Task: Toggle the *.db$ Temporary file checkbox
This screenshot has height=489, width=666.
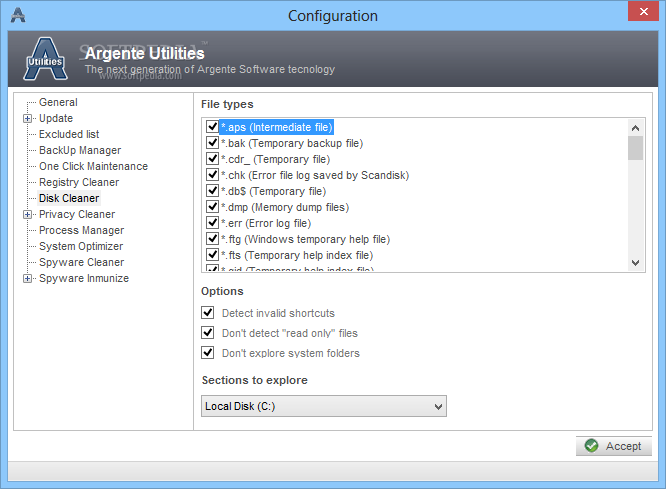Action: (x=212, y=191)
